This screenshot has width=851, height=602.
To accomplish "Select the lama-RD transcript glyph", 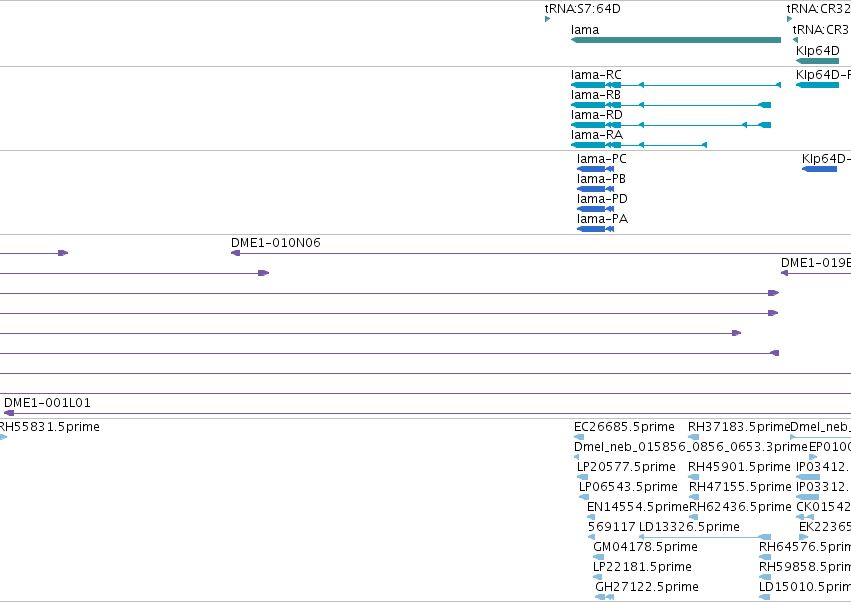I will [671, 125].
